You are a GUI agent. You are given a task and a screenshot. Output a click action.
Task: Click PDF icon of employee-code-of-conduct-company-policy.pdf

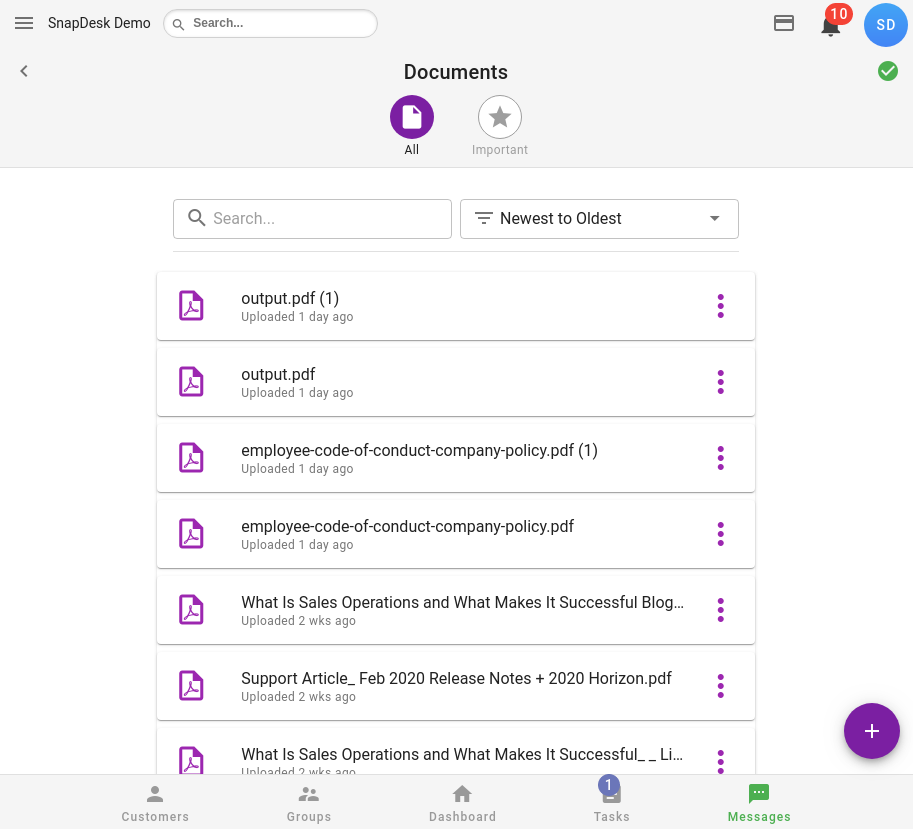pyautogui.click(x=191, y=534)
